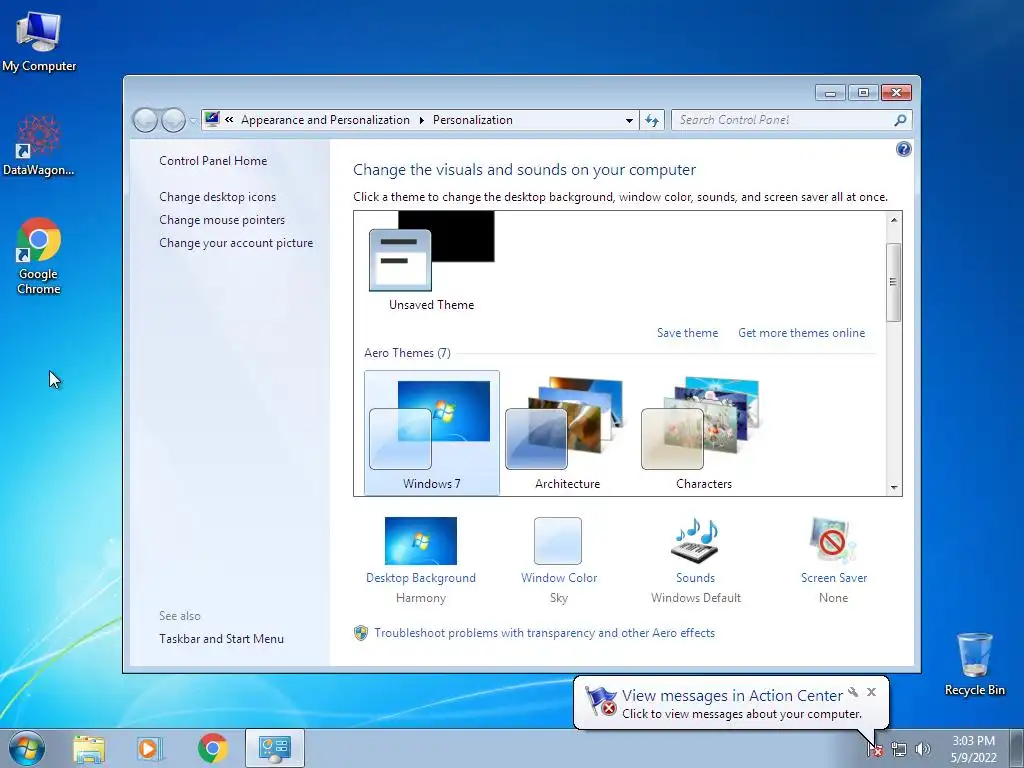The width and height of the screenshot is (1024, 768).
Task: Expand the breadcrumb double-chevron
Action: [x=229, y=120]
